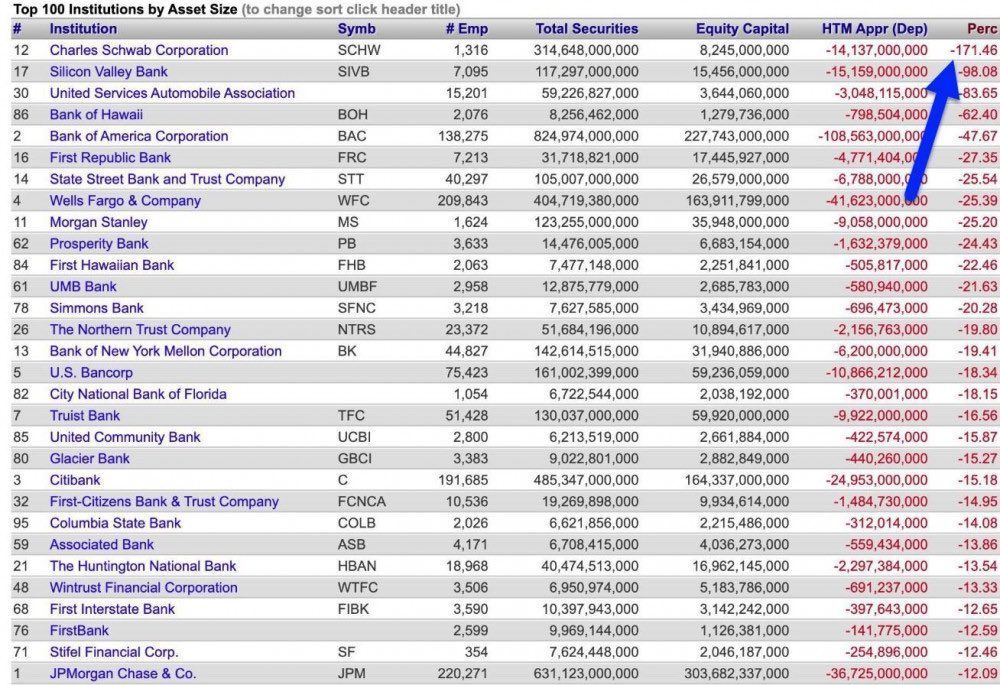Open the U.S. Bancorp link
The image size is (1000, 685).
click(91, 372)
